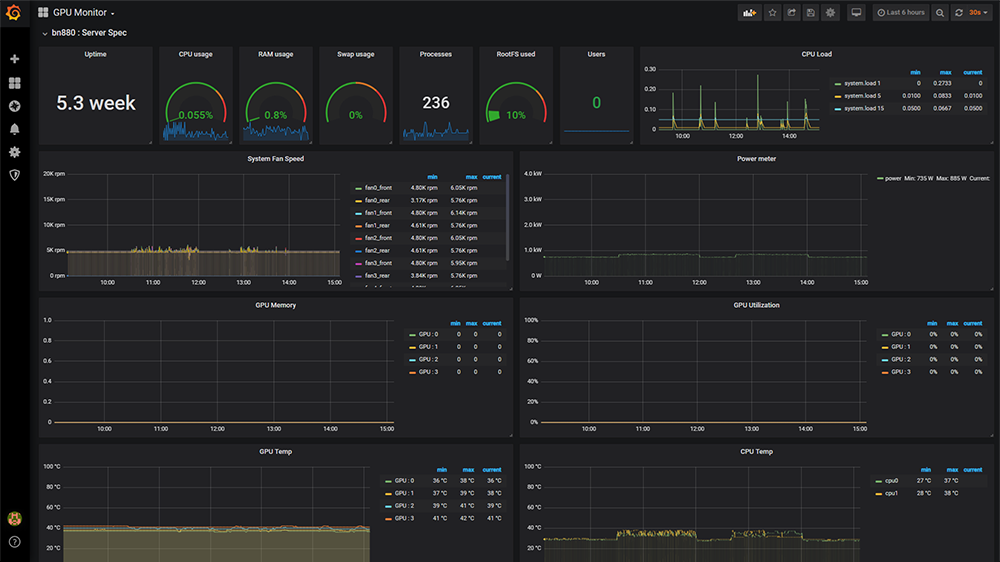The height and width of the screenshot is (562, 1000).
Task: Open the Power meter panel title menu
Action: tap(756, 158)
